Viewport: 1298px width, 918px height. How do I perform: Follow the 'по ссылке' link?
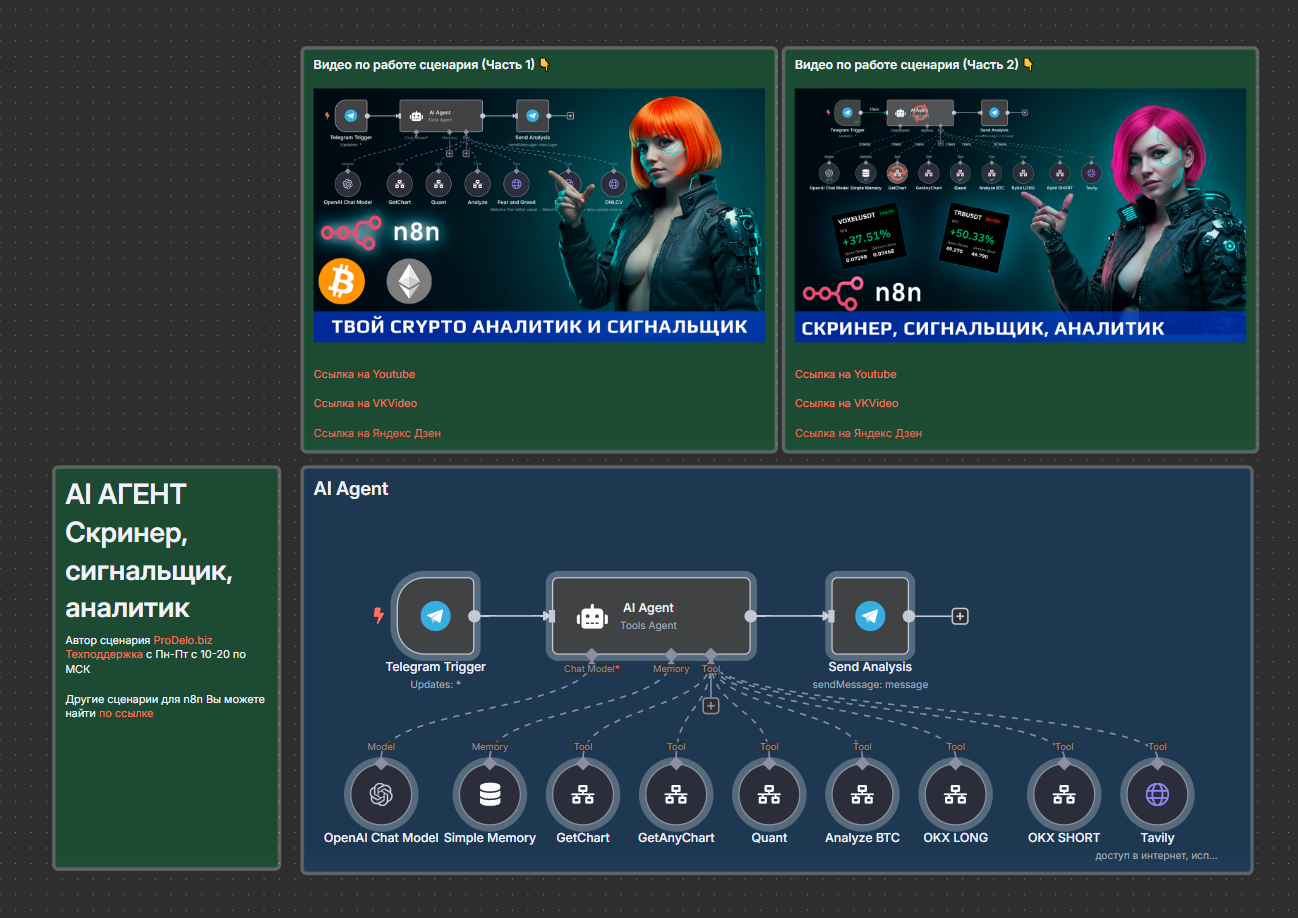pyautogui.click(x=126, y=714)
